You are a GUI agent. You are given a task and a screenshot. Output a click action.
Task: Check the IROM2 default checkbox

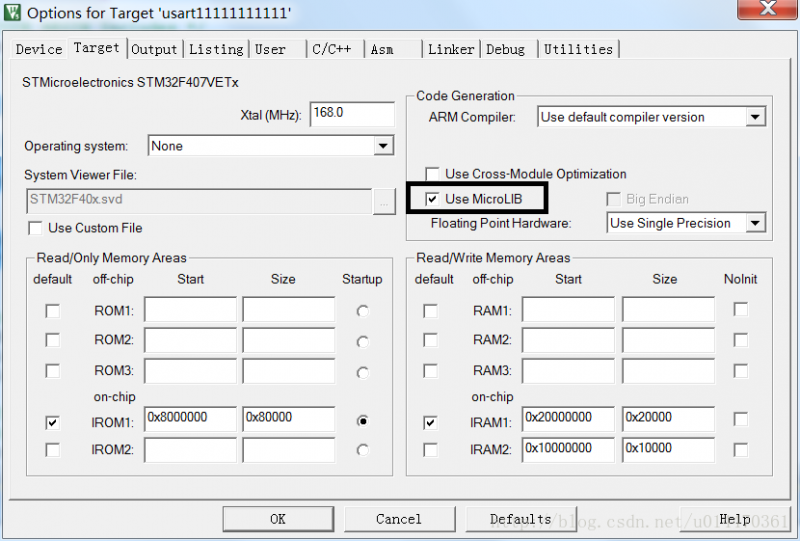53,450
